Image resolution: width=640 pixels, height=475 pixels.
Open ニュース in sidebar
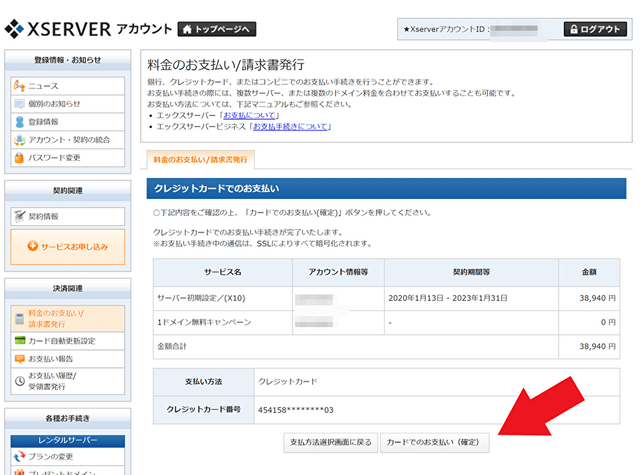(x=68, y=86)
